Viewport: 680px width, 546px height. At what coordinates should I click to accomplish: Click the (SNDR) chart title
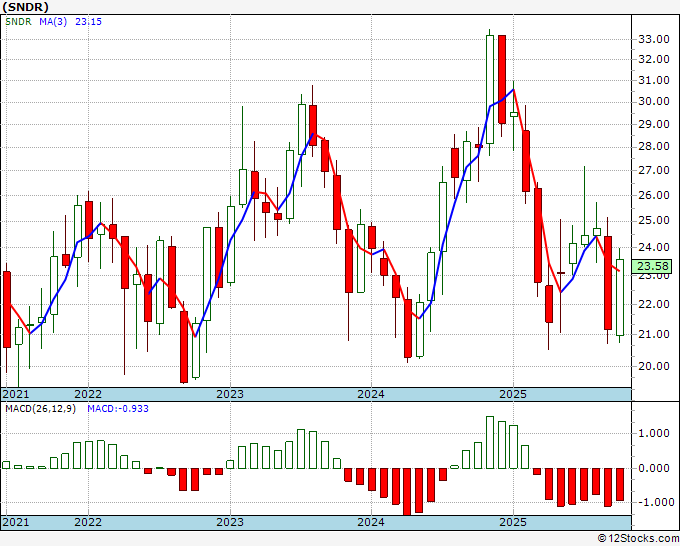click(x=25, y=7)
